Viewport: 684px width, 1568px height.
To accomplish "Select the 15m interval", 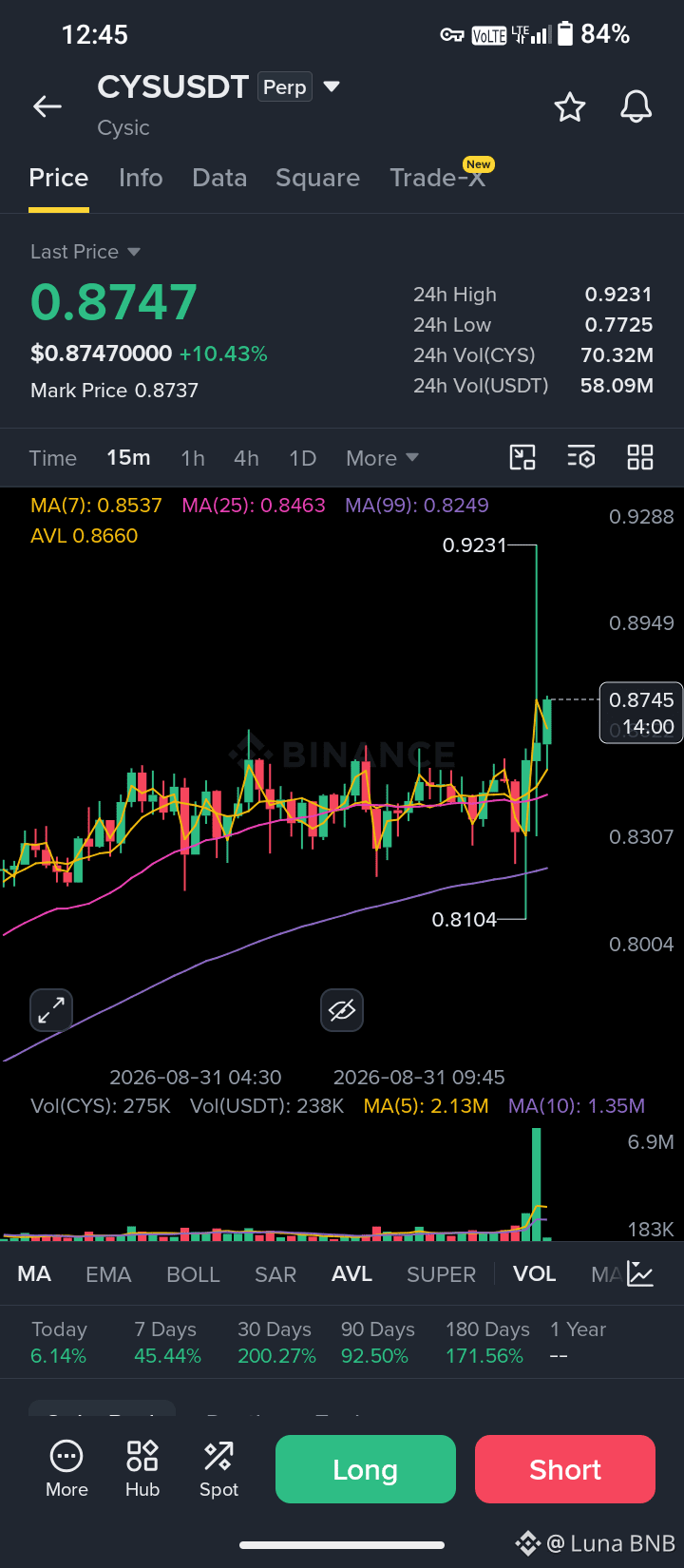I will click(128, 458).
